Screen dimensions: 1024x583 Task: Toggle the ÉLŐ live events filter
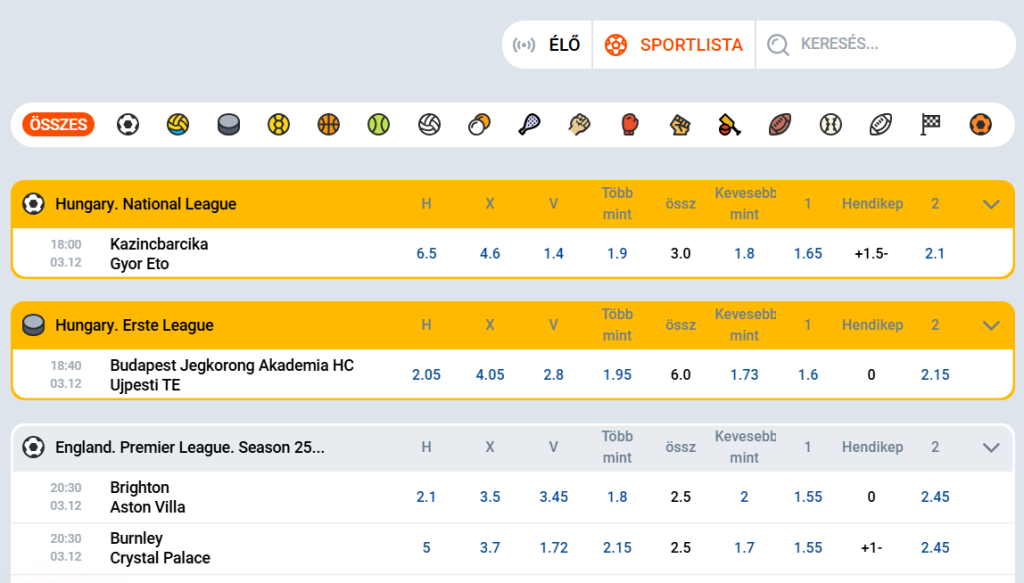tap(547, 45)
